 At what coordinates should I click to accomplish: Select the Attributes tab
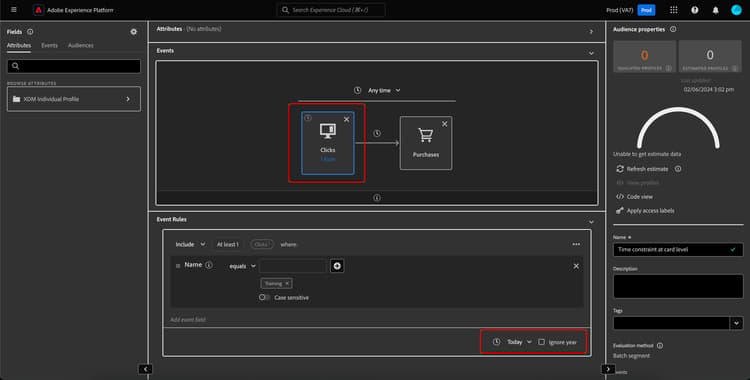point(19,45)
